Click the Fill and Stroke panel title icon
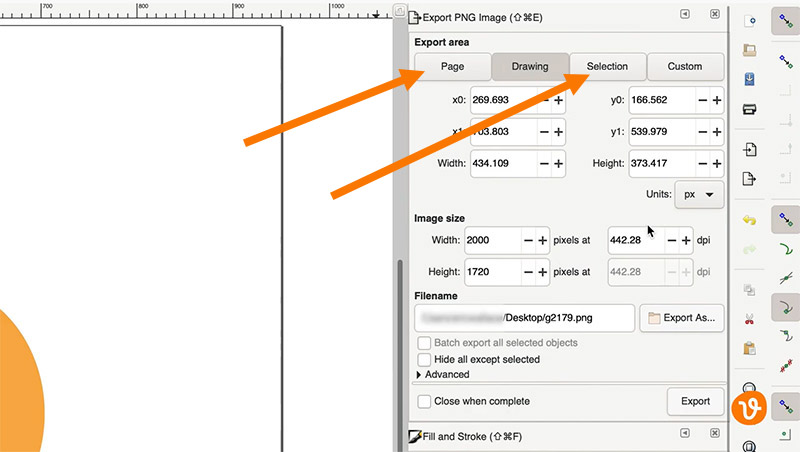Screen dimensions: 800x452 pyautogui.click(x=414, y=437)
